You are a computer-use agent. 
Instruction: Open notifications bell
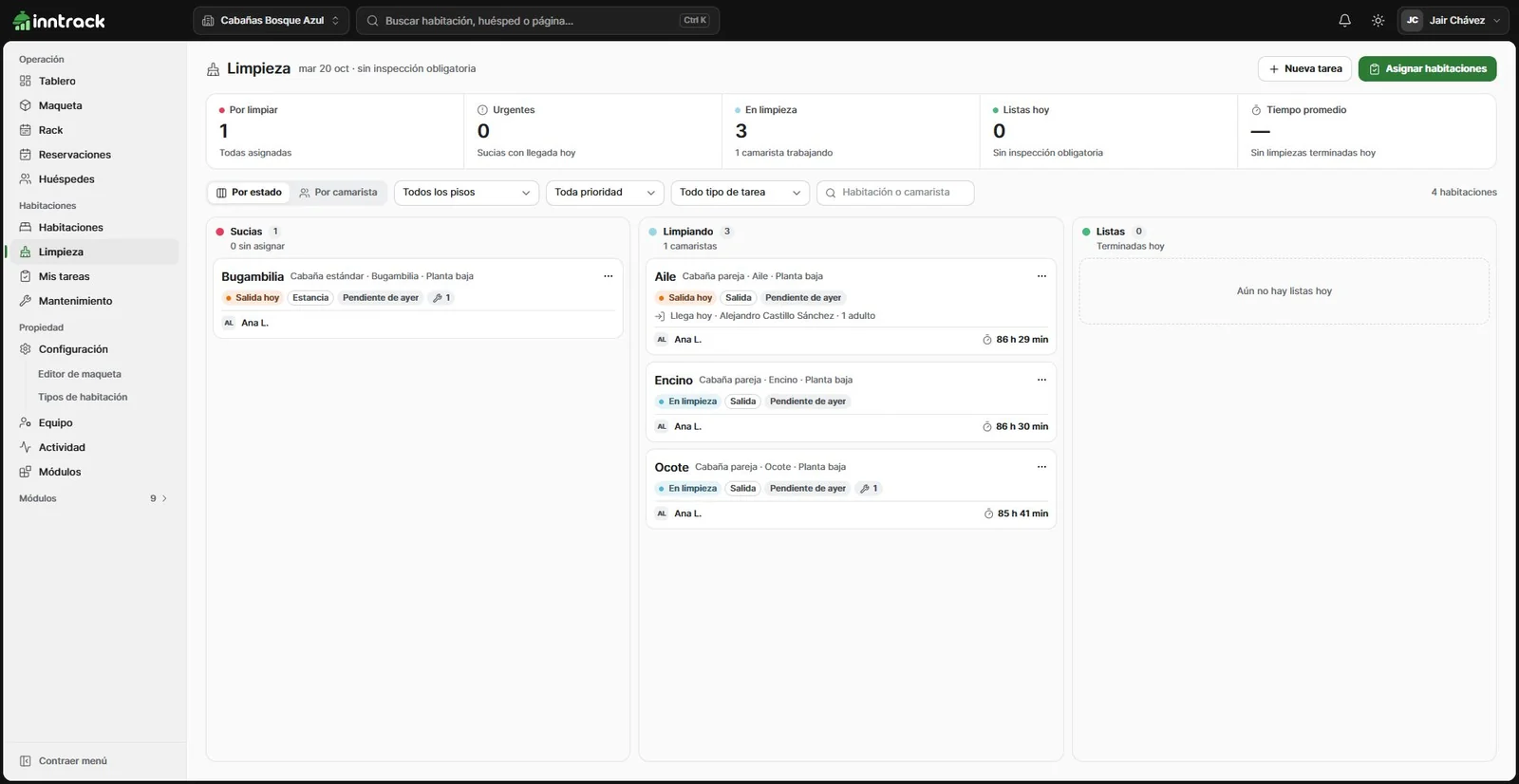[1344, 20]
